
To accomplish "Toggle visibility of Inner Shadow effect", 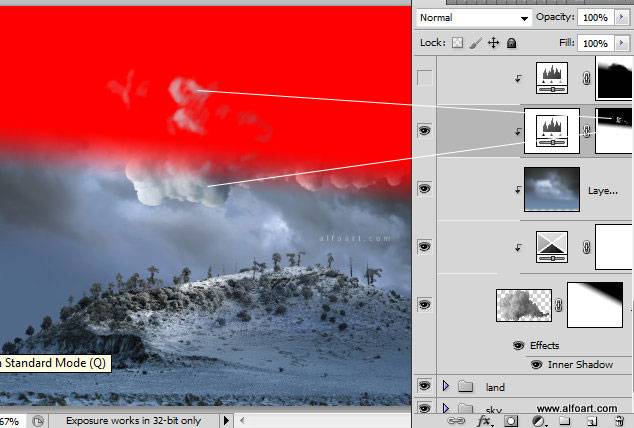I will (536, 365).
